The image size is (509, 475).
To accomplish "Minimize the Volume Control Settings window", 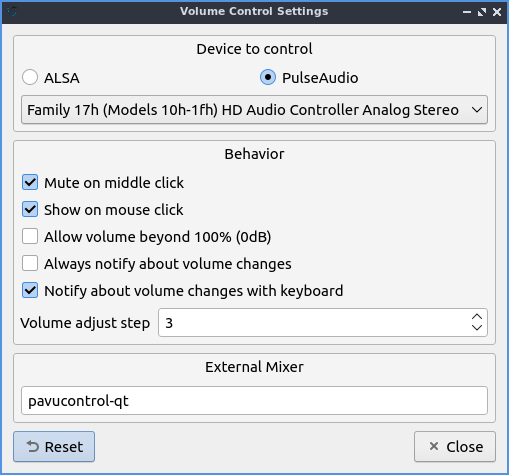I will click(467, 12).
